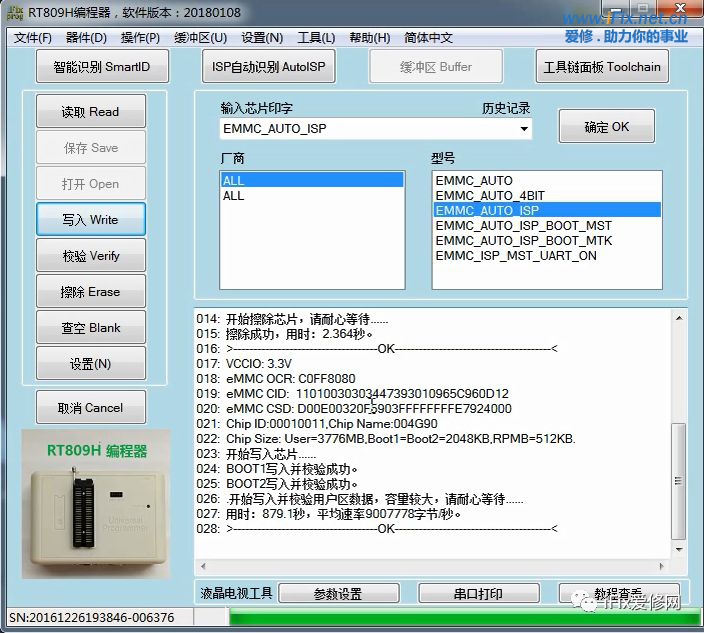
Task: Click log line 021 Chip ID
Action: point(317,424)
